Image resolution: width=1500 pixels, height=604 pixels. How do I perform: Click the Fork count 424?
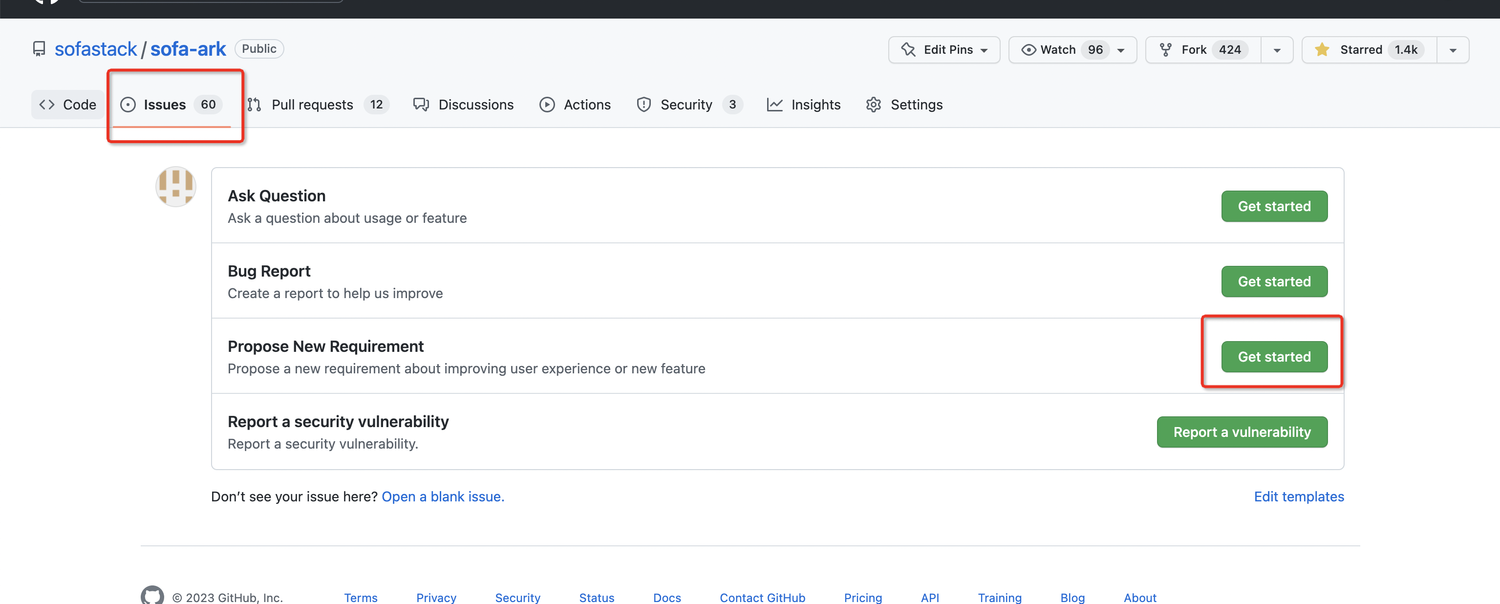1230,49
